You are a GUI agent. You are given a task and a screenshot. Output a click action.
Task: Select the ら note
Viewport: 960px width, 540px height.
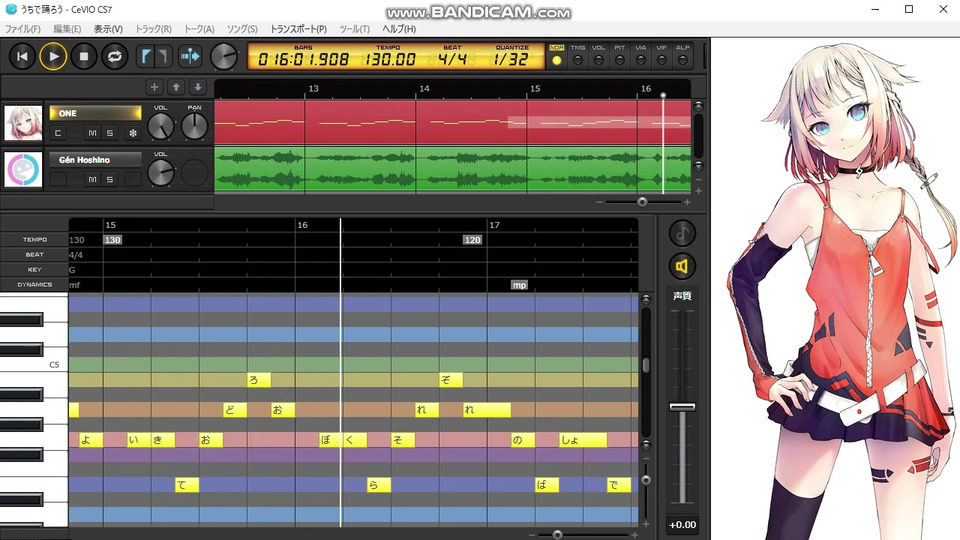point(379,485)
